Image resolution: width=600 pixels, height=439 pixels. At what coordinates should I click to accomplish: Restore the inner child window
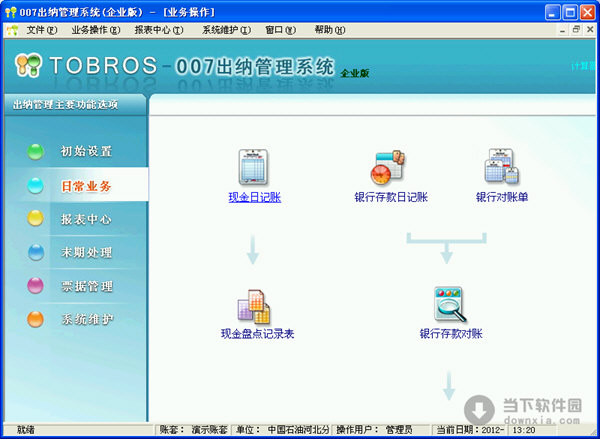click(576, 30)
